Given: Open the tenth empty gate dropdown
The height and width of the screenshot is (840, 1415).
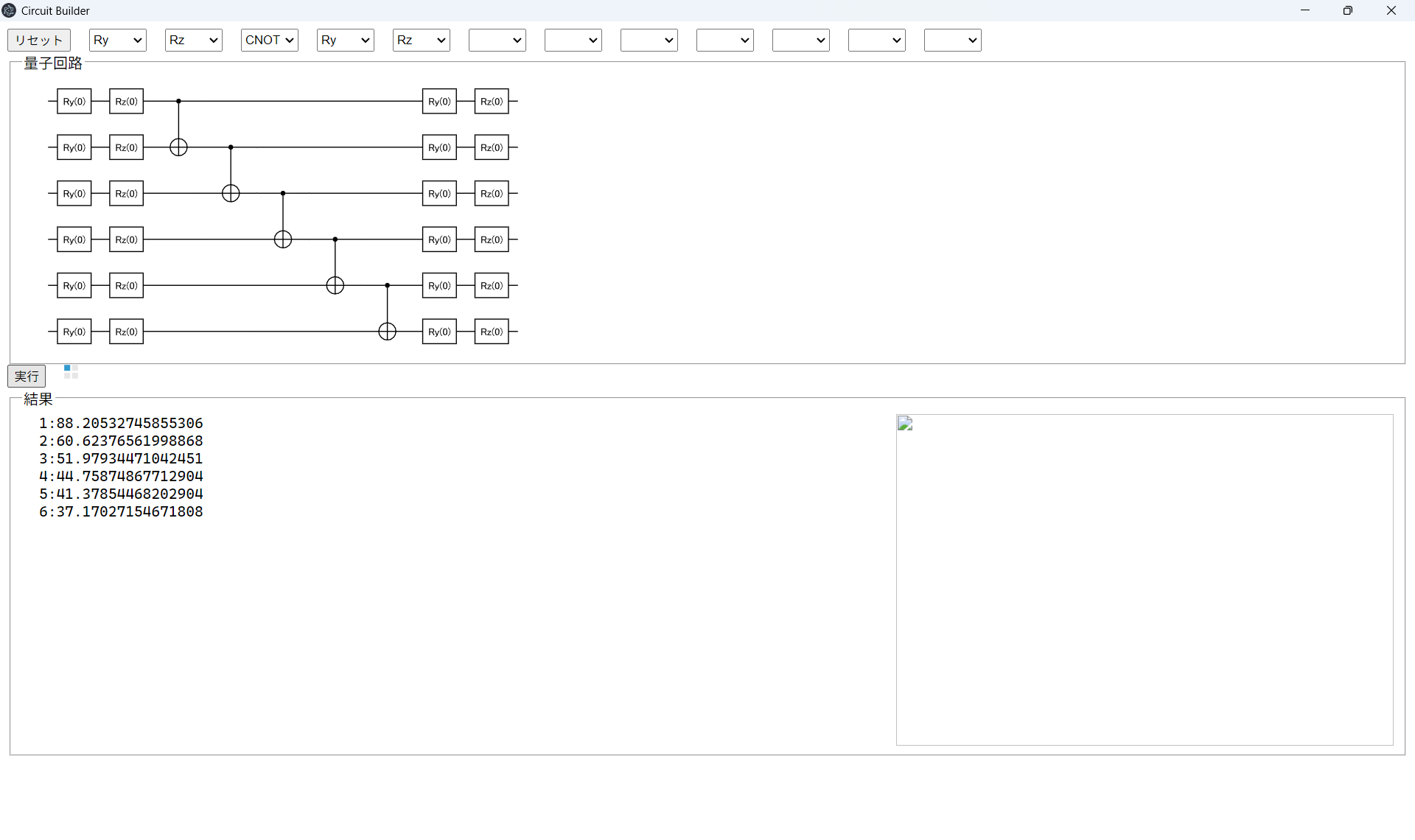Looking at the screenshot, I should (x=801, y=40).
